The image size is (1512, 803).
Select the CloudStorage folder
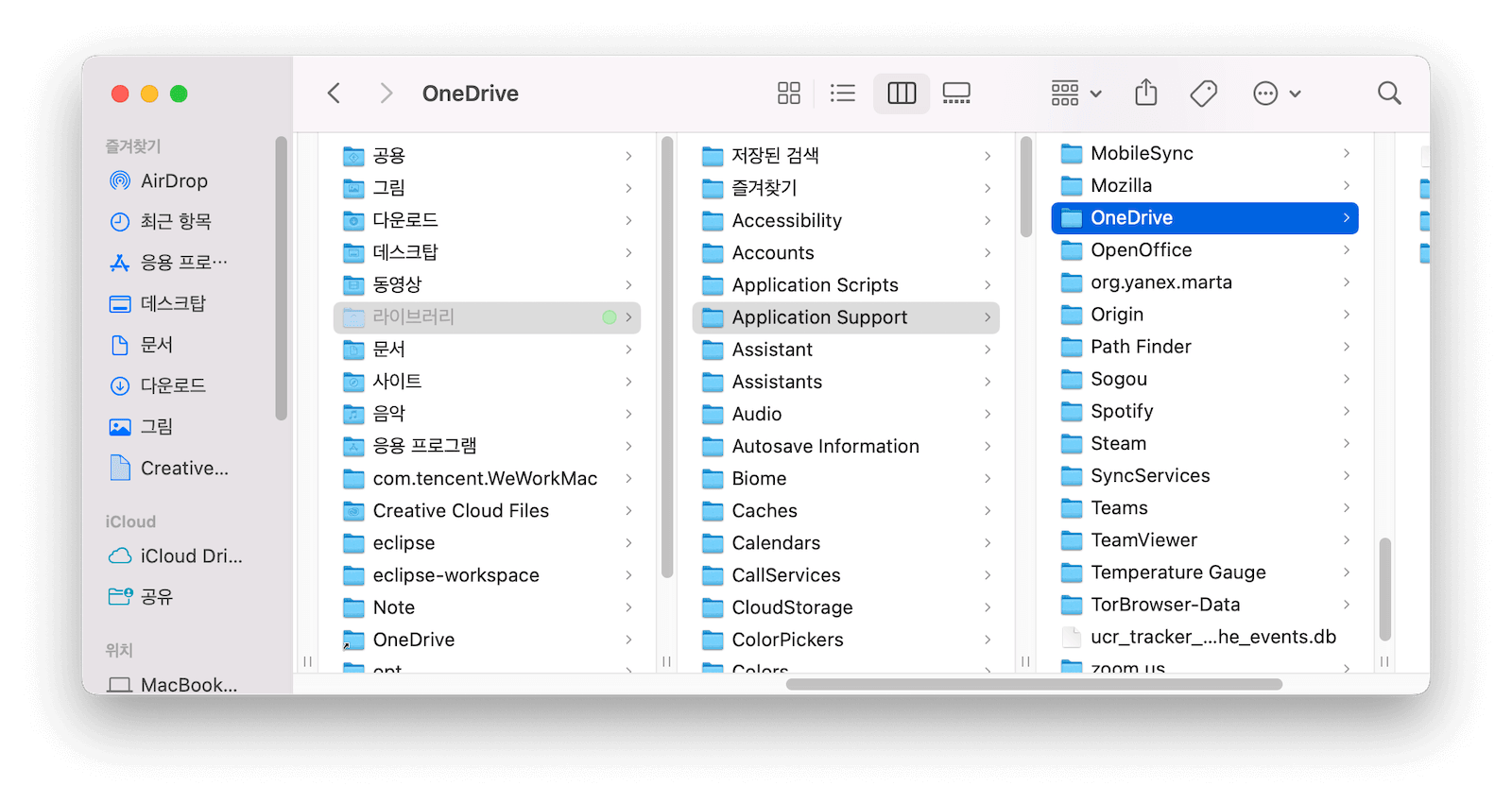click(x=846, y=607)
